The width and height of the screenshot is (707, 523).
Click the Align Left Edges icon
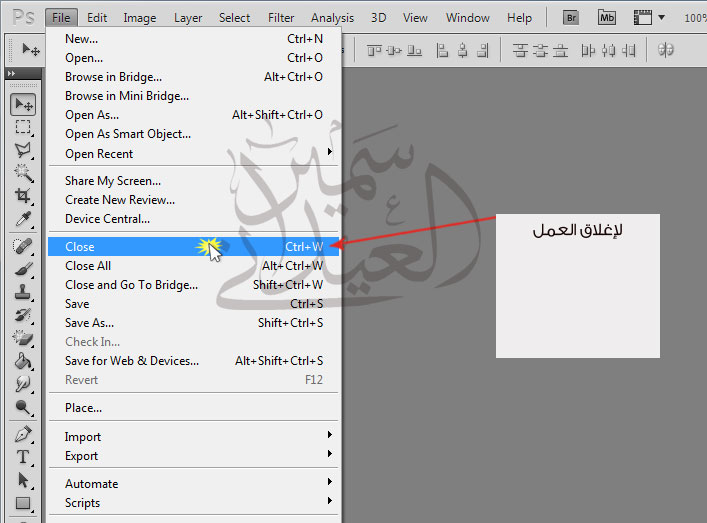tap(442, 50)
